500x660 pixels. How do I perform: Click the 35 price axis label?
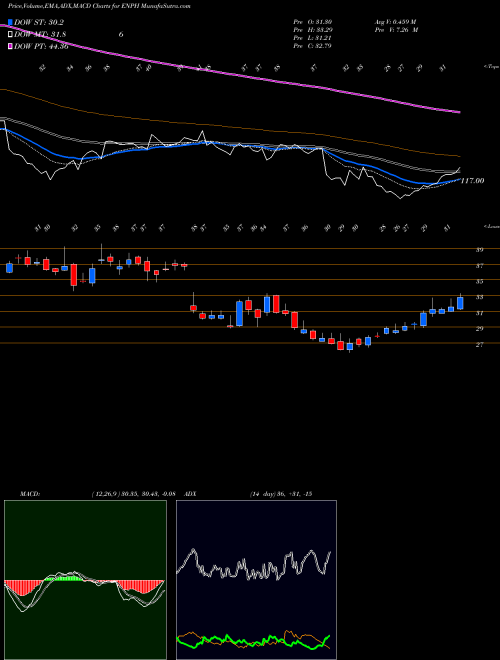click(x=479, y=281)
